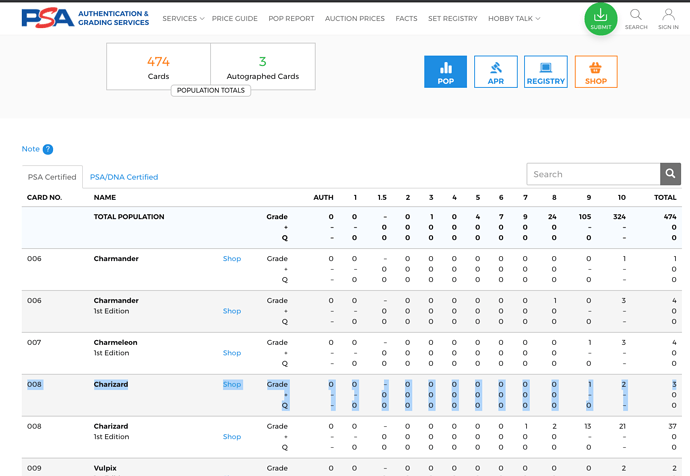
Task: Select the POP bar chart button
Action: [445, 72]
